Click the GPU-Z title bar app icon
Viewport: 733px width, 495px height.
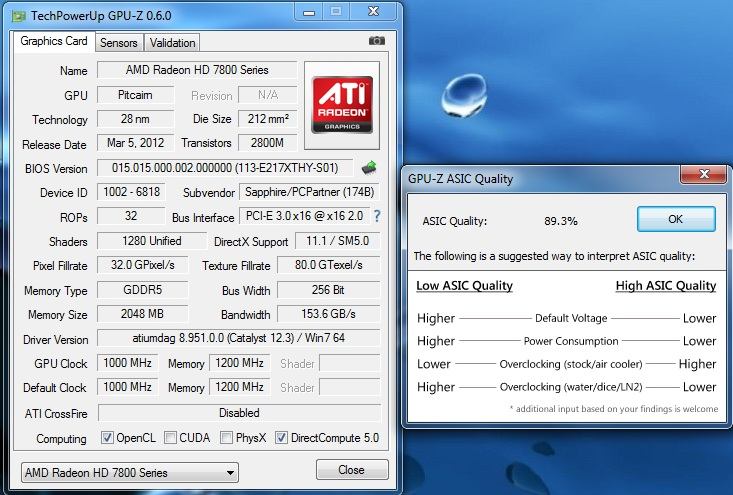point(19,16)
